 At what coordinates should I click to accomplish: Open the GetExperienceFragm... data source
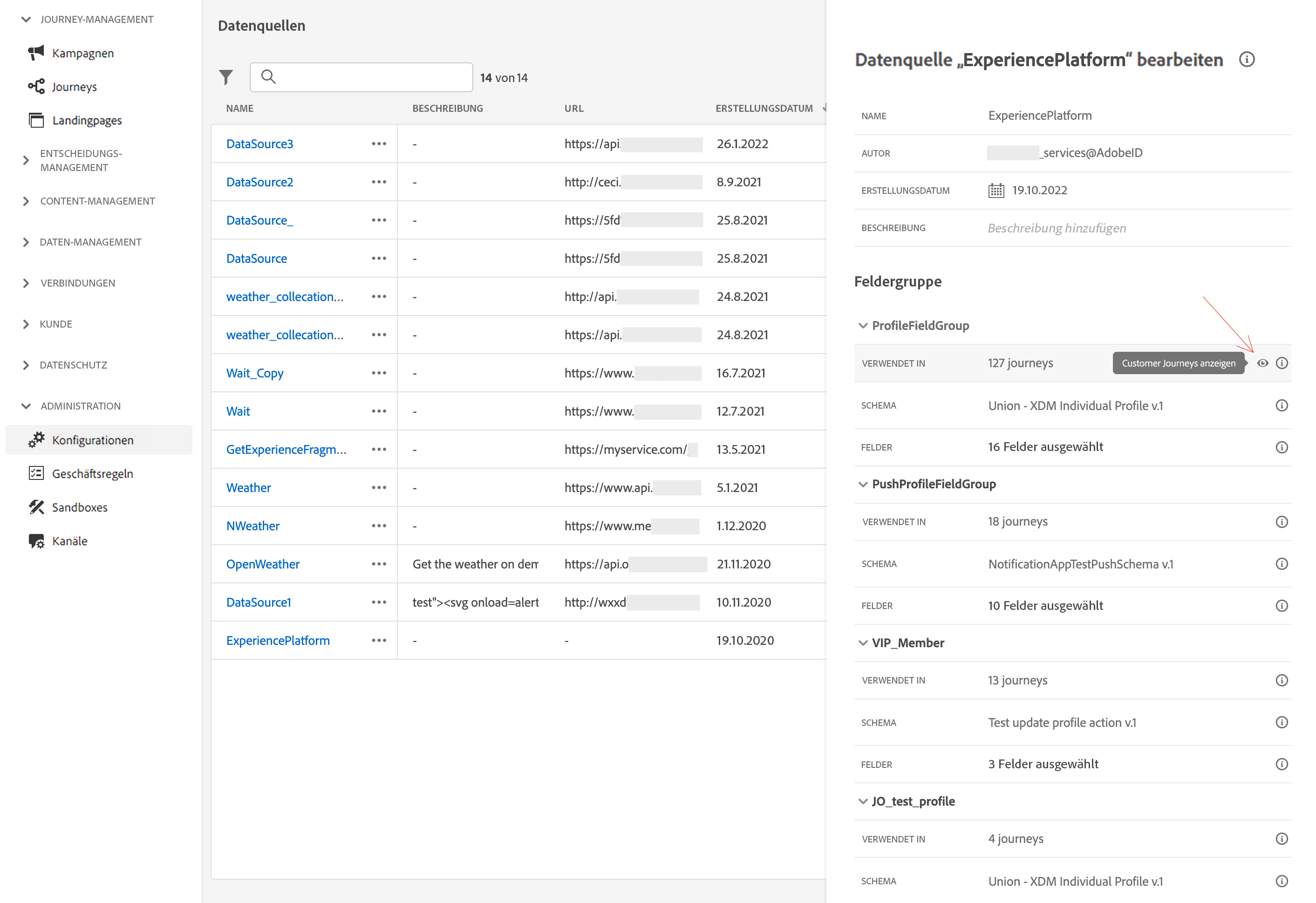coord(286,450)
